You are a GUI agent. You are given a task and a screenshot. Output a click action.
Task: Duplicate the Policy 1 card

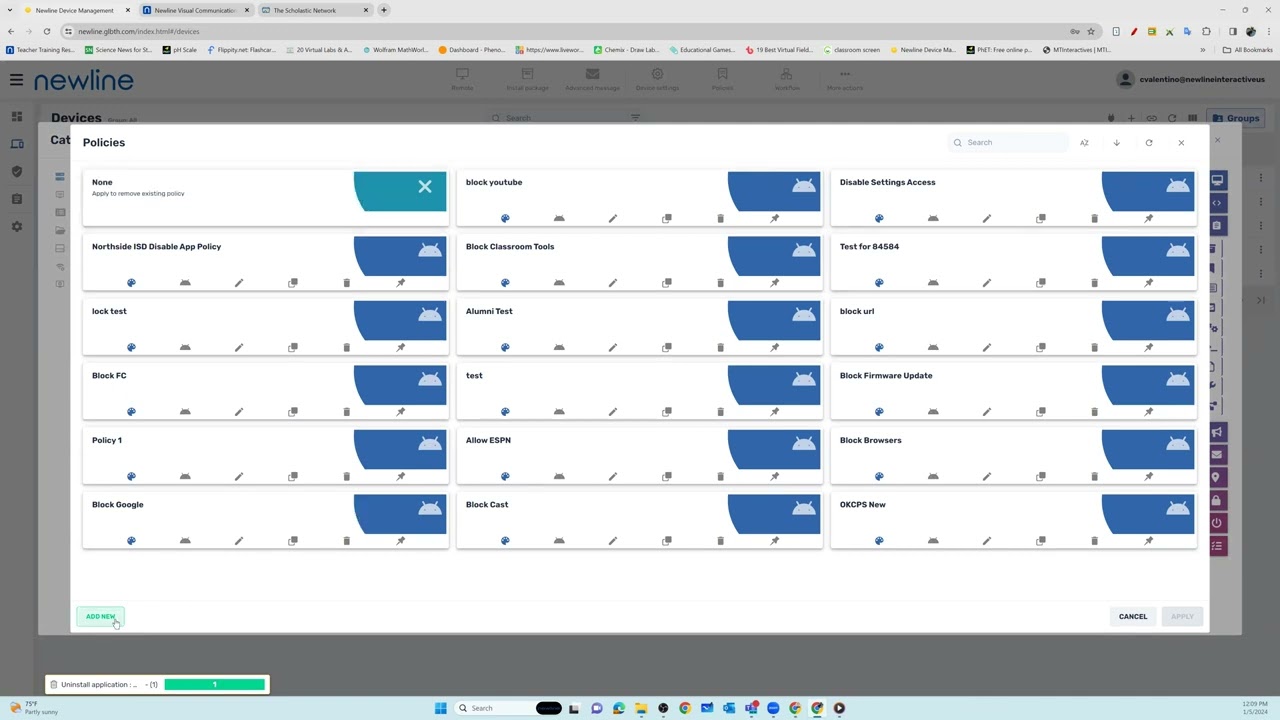point(293,476)
